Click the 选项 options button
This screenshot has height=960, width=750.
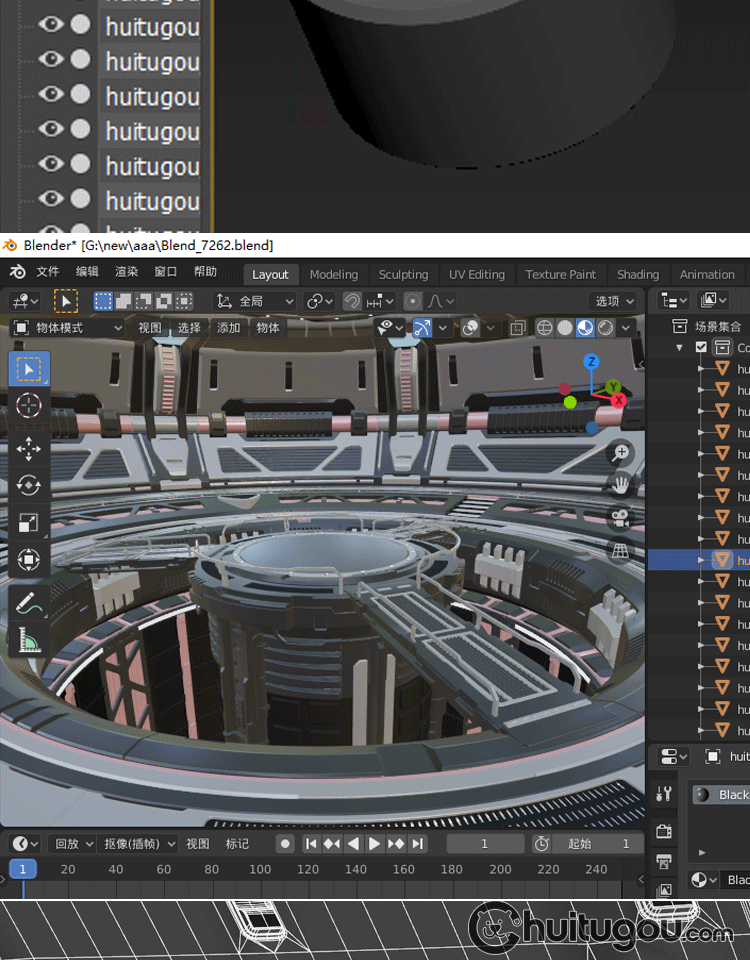[613, 301]
